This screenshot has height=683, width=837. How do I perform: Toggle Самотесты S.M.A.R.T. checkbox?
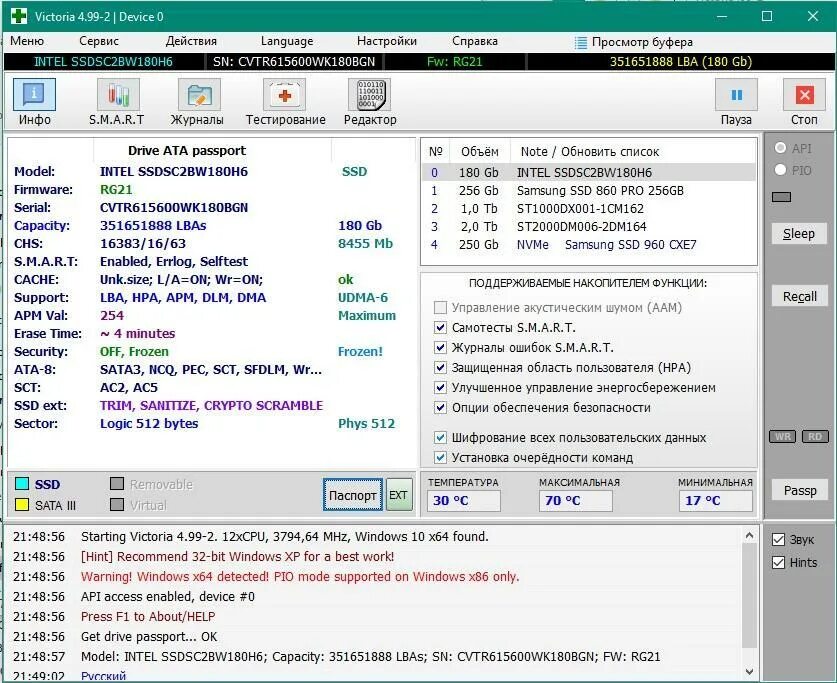(440, 327)
